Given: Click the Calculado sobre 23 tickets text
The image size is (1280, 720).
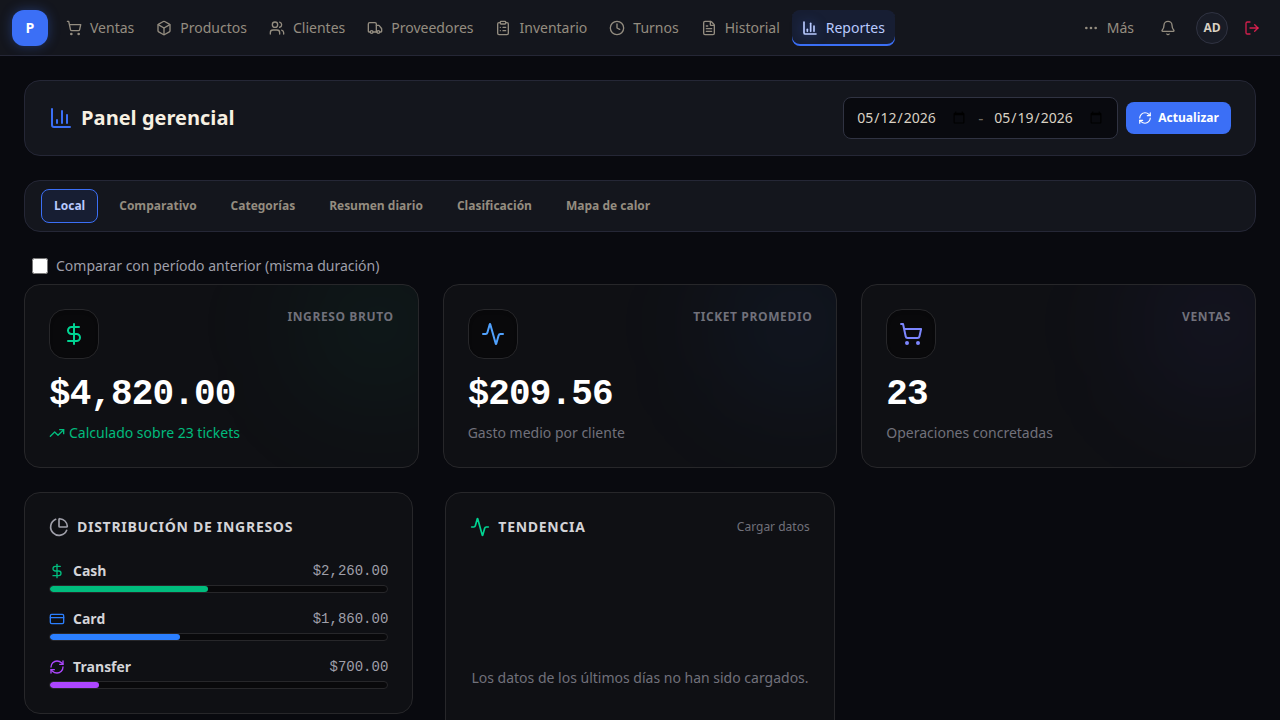Looking at the screenshot, I should 154,433.
